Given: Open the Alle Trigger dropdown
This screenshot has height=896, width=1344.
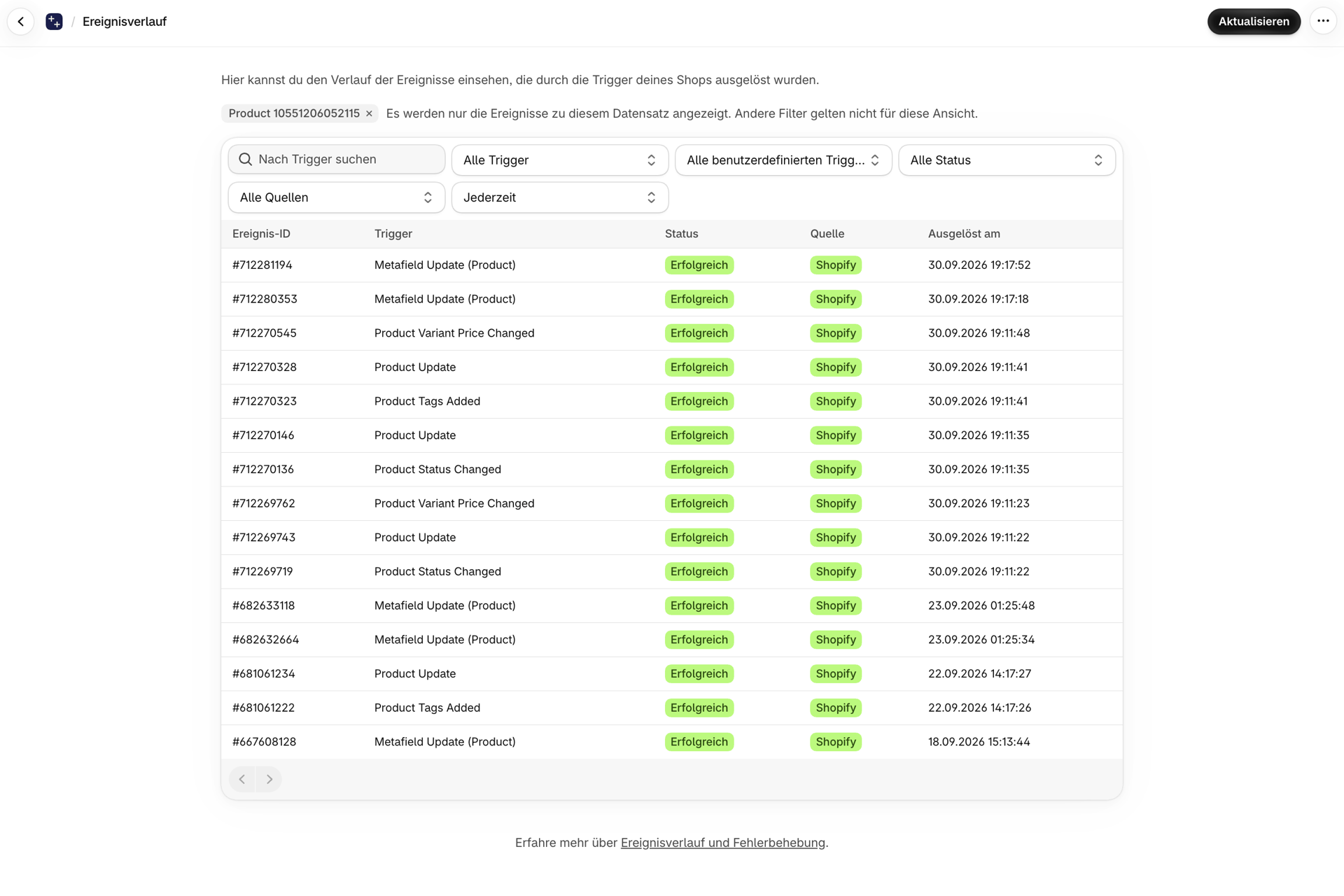Looking at the screenshot, I should pyautogui.click(x=560, y=160).
